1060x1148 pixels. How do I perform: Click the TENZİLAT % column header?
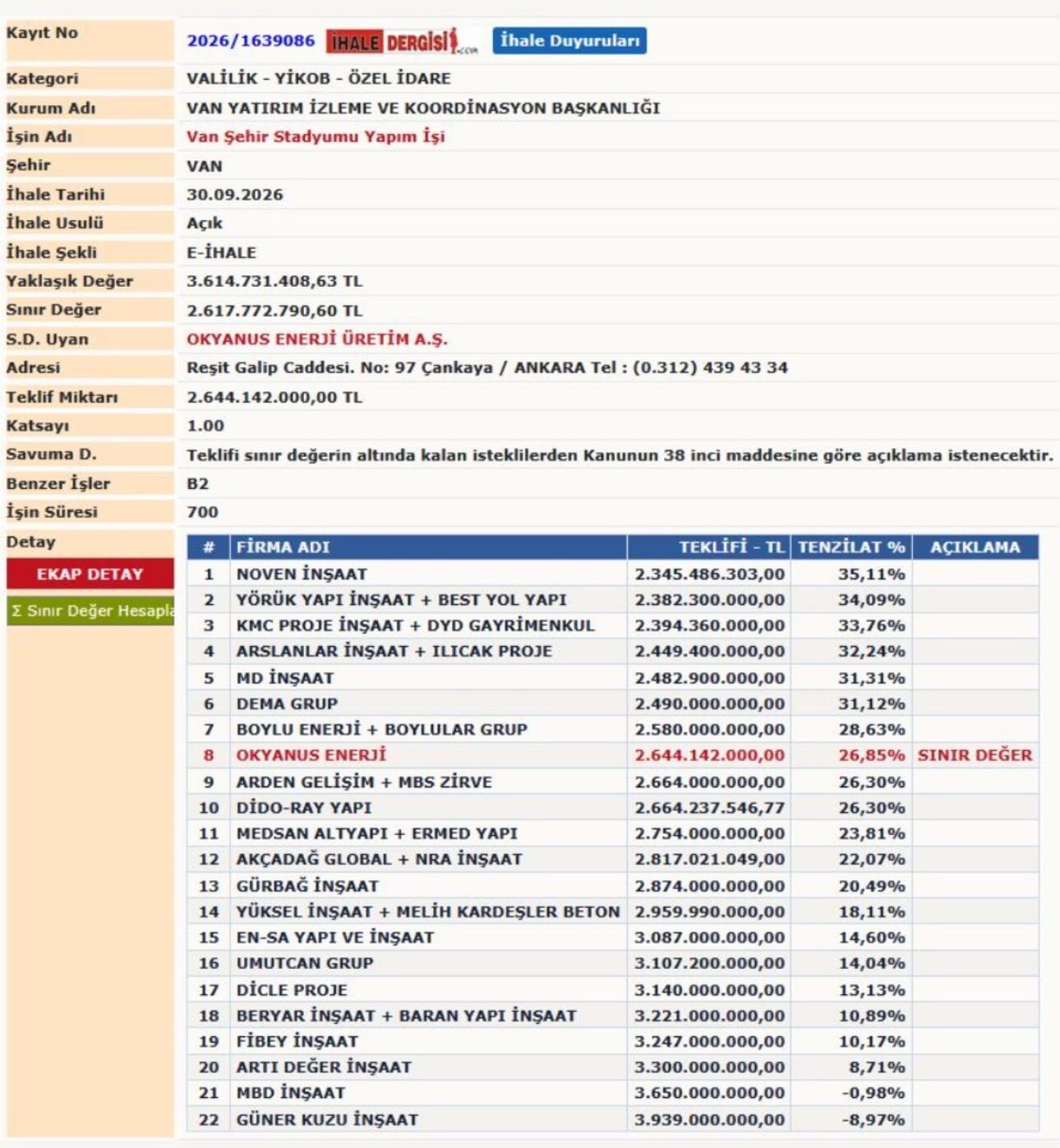(851, 547)
